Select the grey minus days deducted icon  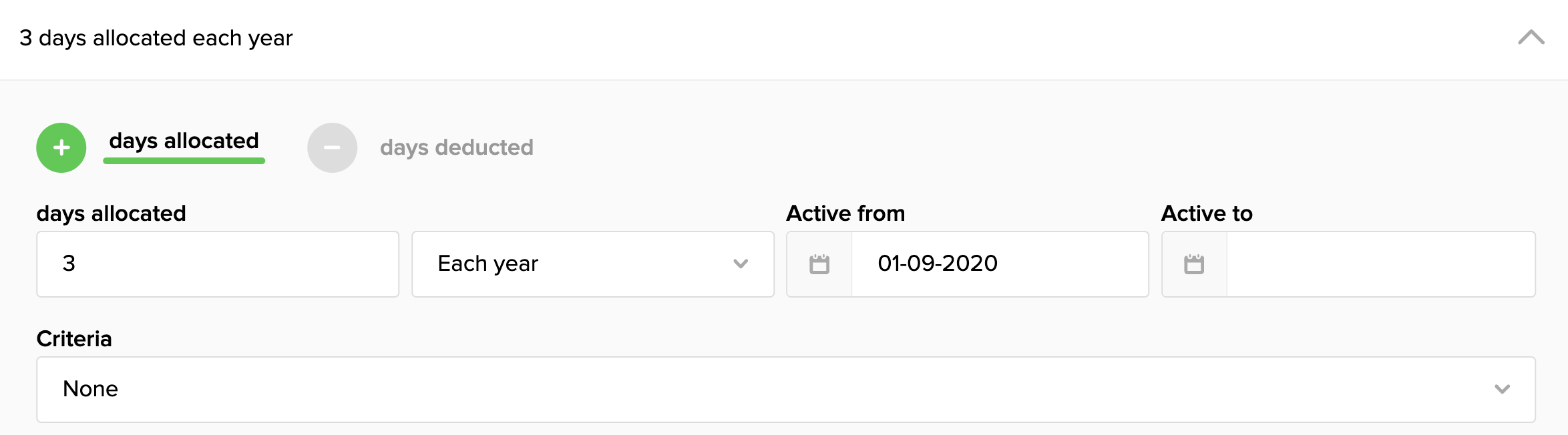pyautogui.click(x=332, y=147)
